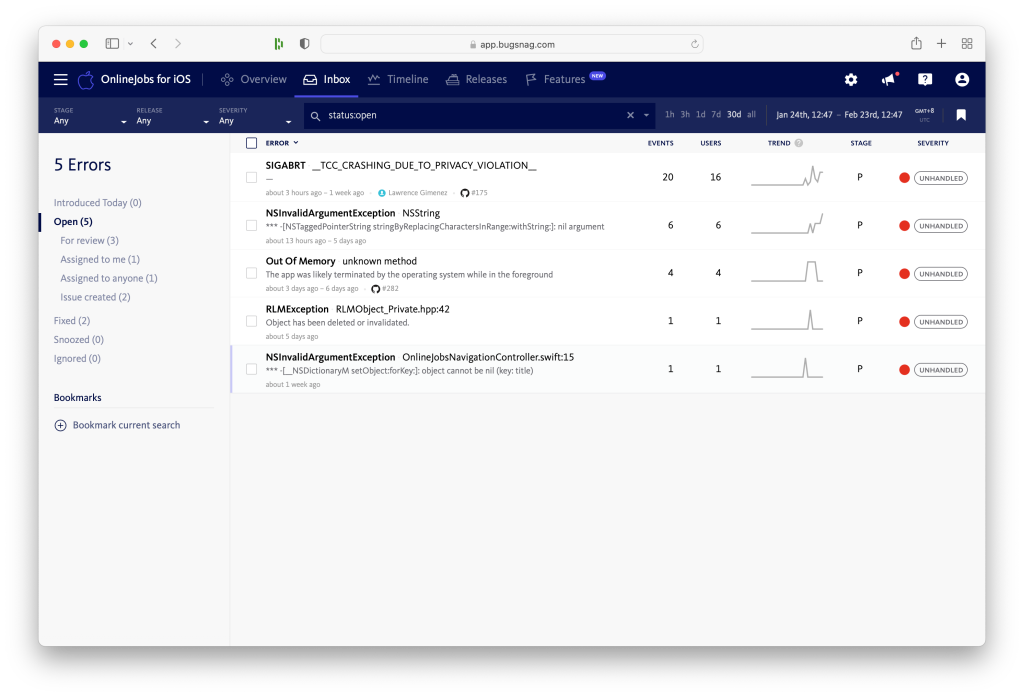Click the status:open search field
This screenshot has height=697, width=1024.
(x=470, y=116)
